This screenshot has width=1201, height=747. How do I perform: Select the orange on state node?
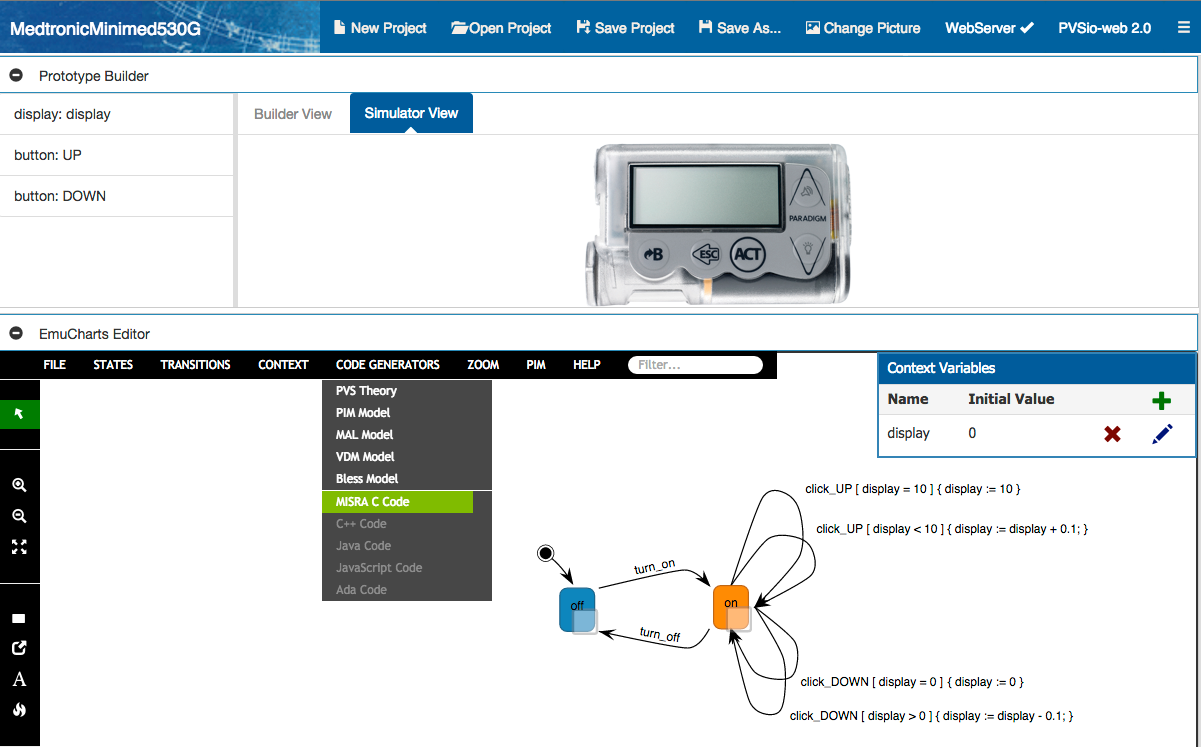click(x=730, y=606)
